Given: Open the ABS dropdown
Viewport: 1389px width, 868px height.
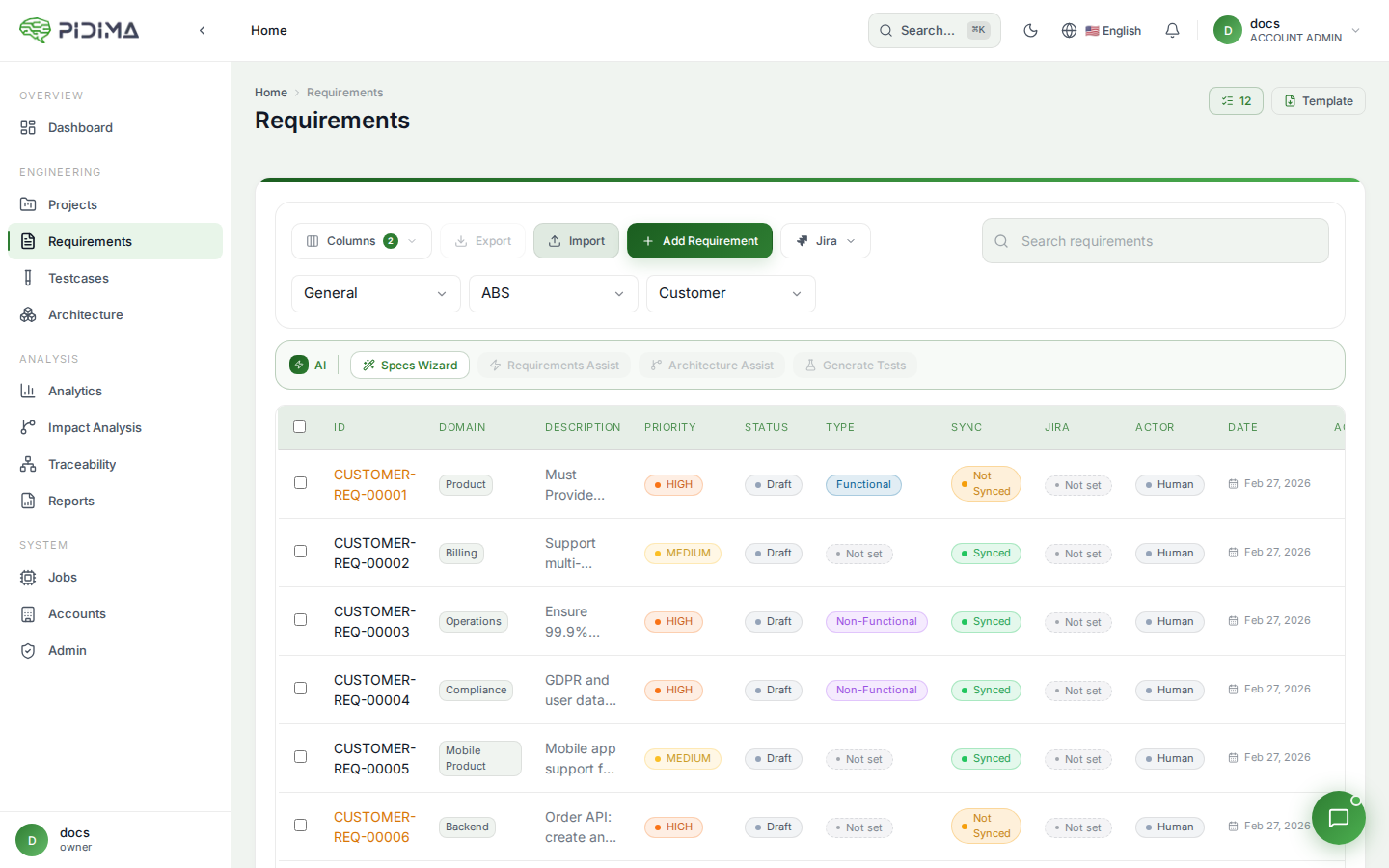Looking at the screenshot, I should click(554, 293).
